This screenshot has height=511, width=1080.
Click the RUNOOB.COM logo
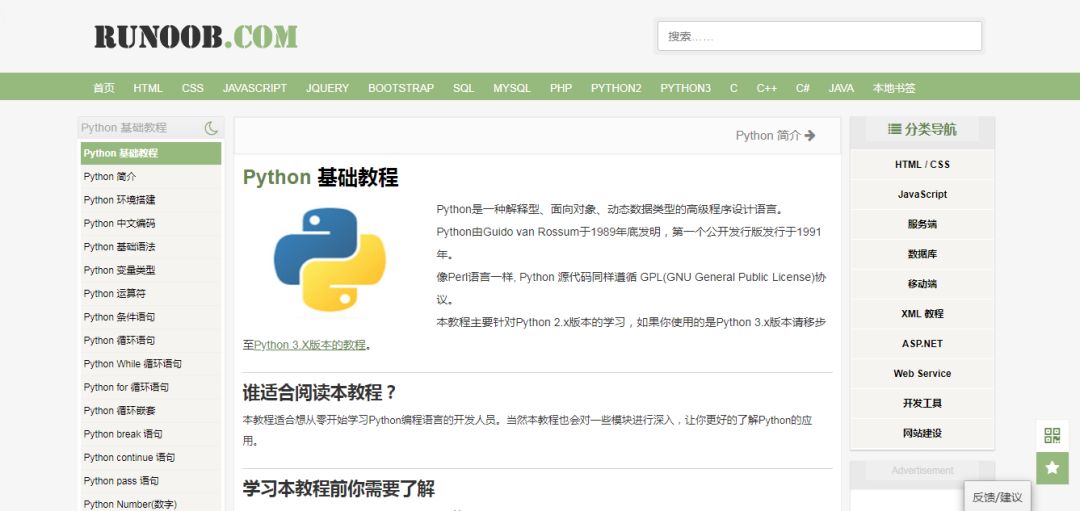pos(196,36)
